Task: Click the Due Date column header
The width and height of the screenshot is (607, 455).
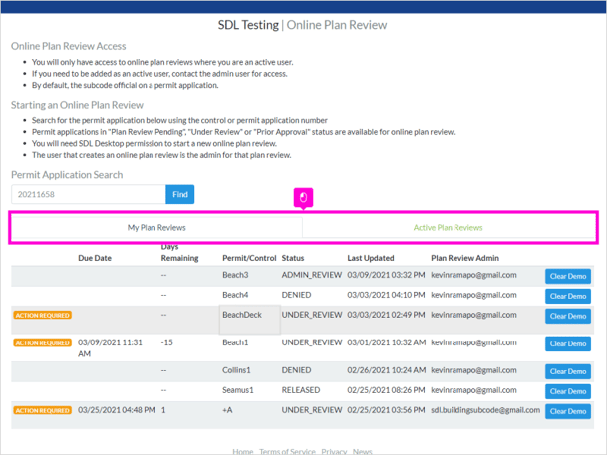Action: tap(95, 258)
